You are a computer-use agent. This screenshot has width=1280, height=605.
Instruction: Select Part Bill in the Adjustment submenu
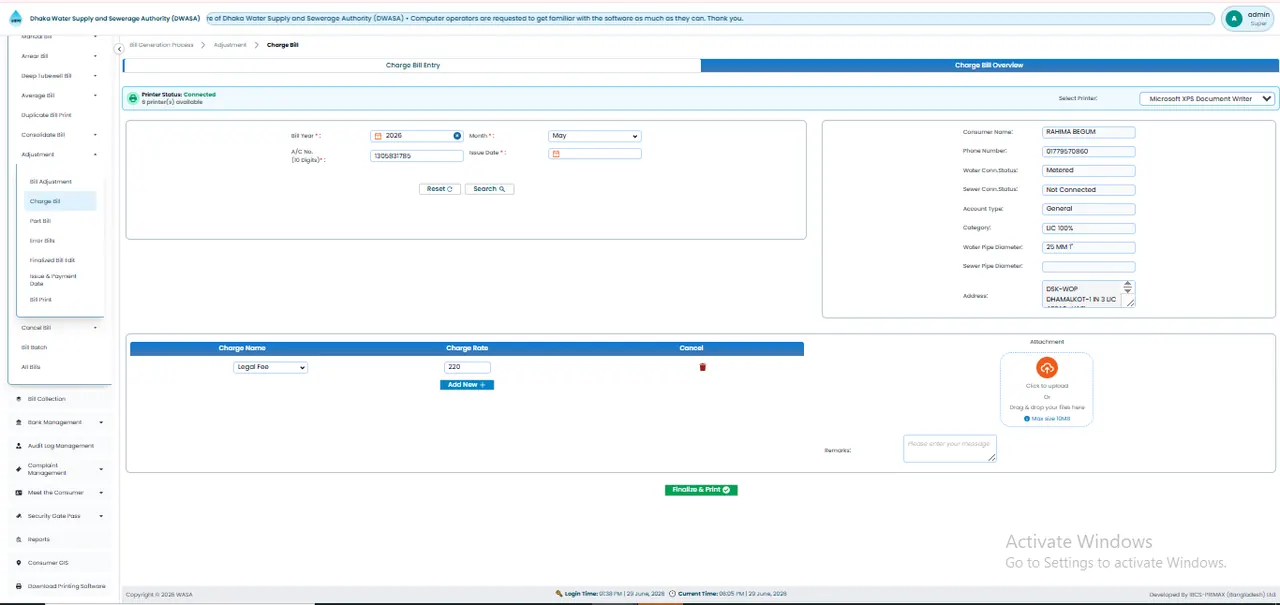[x=40, y=221]
